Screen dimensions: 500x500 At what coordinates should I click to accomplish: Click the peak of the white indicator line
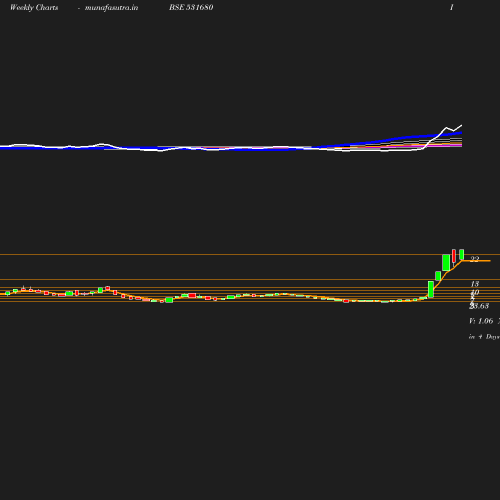tap(462, 125)
